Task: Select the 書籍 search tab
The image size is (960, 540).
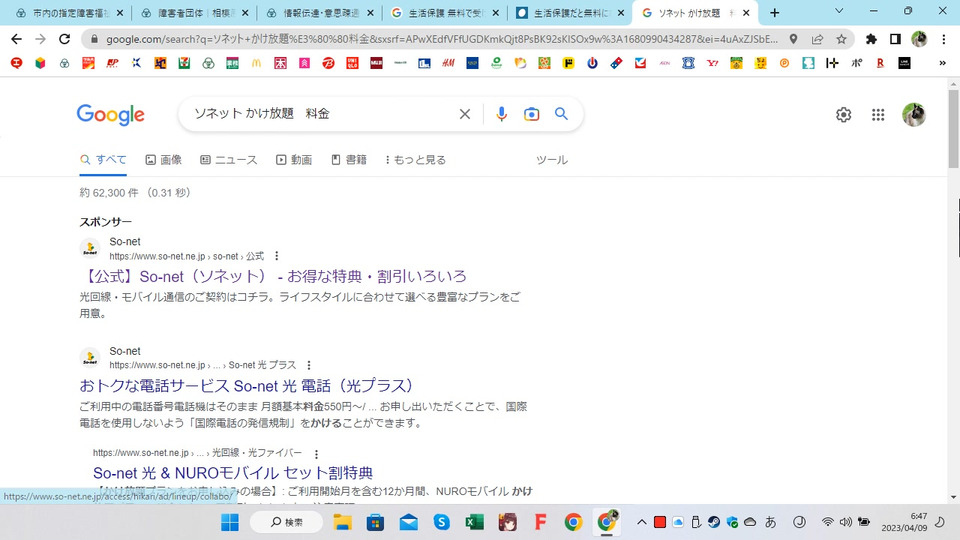Action: 348,160
